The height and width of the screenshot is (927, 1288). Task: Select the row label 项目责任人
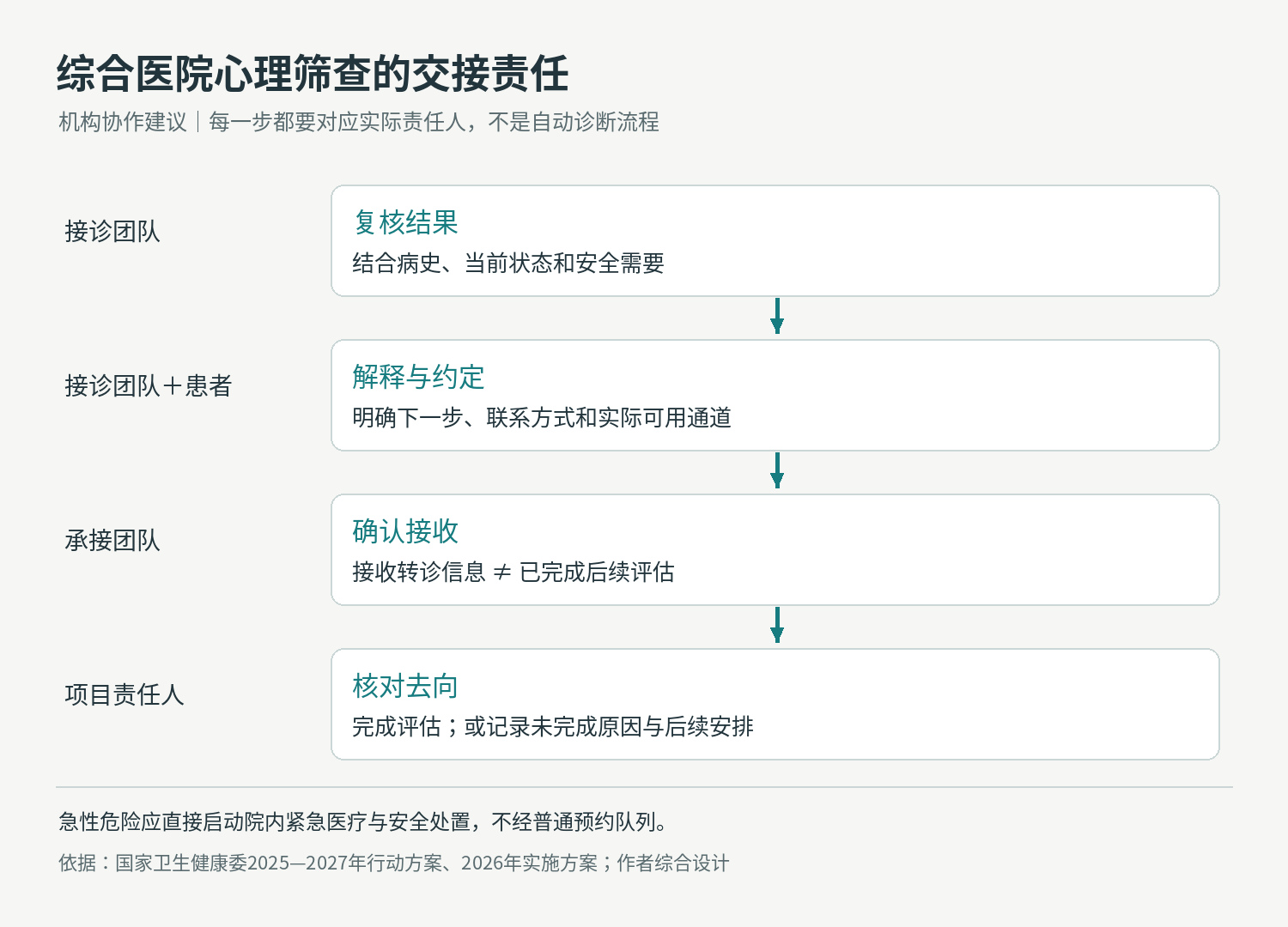tap(125, 695)
